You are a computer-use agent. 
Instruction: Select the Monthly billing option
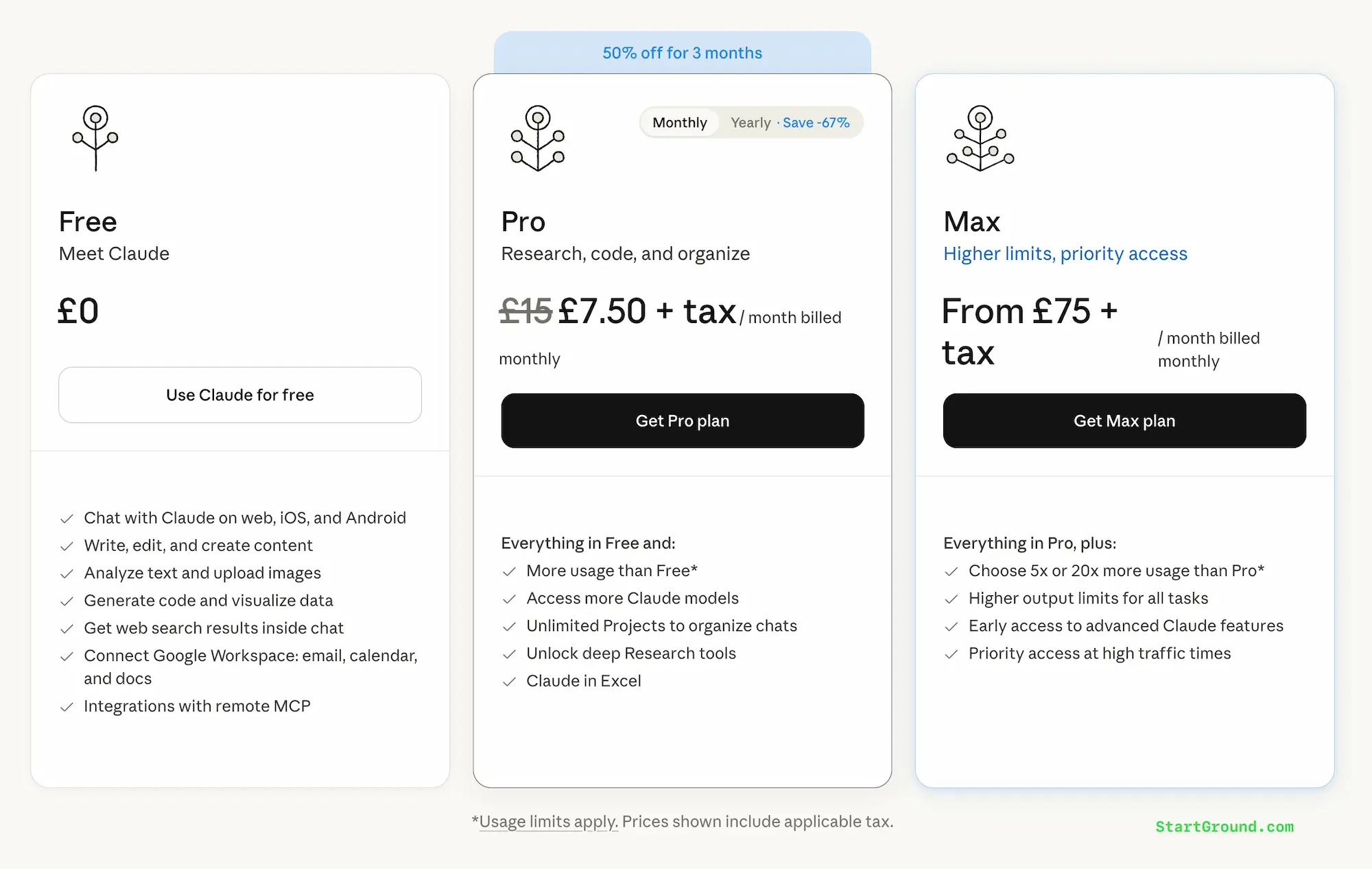(x=680, y=122)
